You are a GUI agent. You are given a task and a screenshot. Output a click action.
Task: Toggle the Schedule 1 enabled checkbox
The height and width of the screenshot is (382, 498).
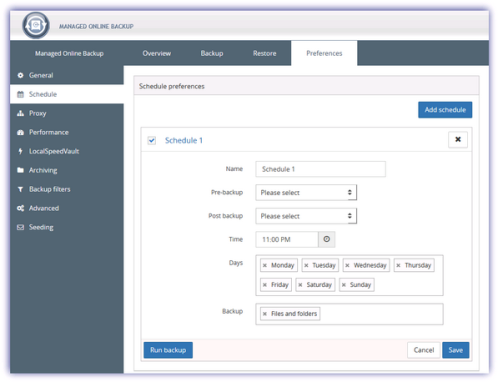[x=152, y=140]
